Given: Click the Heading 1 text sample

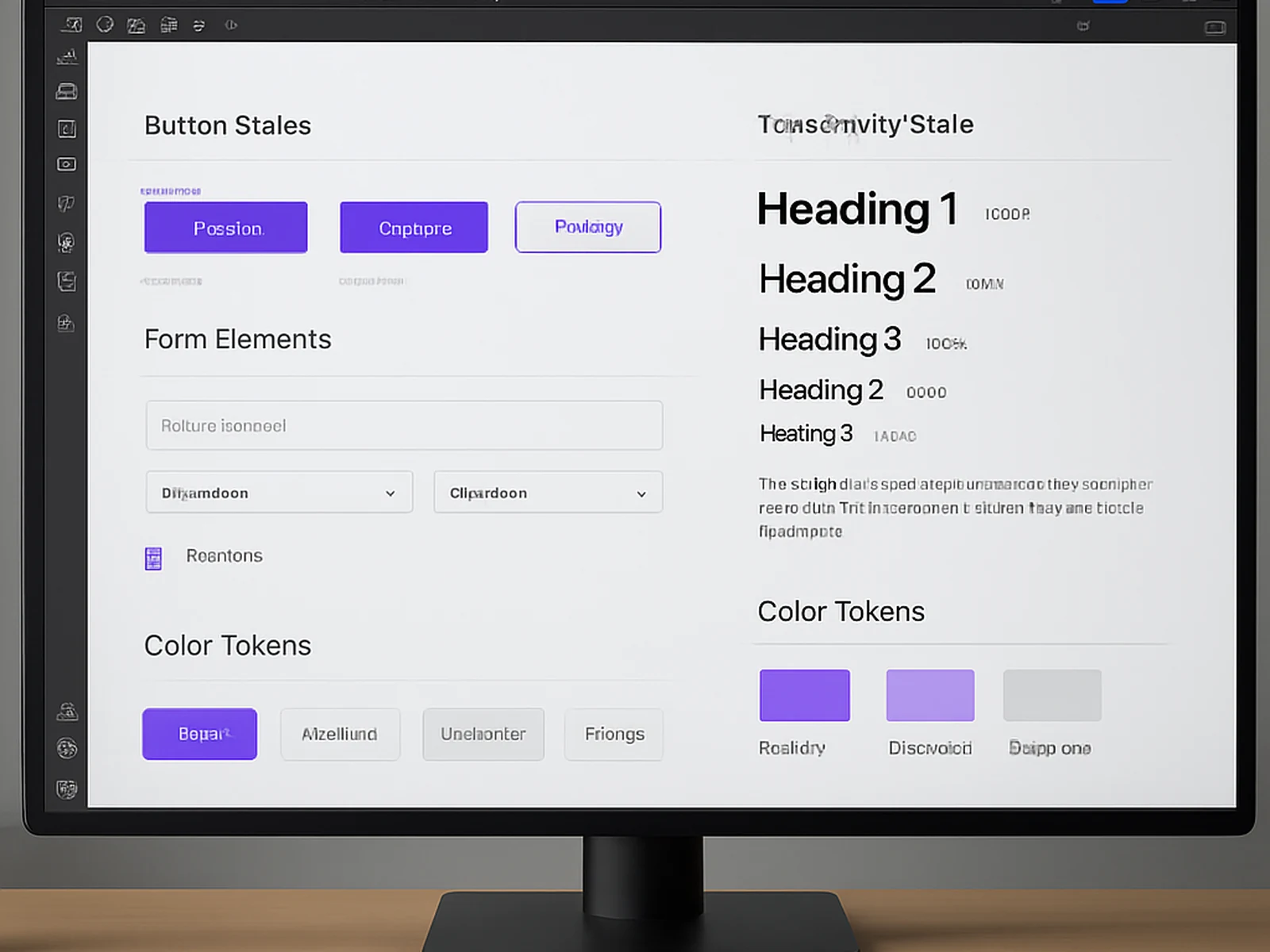Looking at the screenshot, I should pyautogui.click(x=857, y=209).
